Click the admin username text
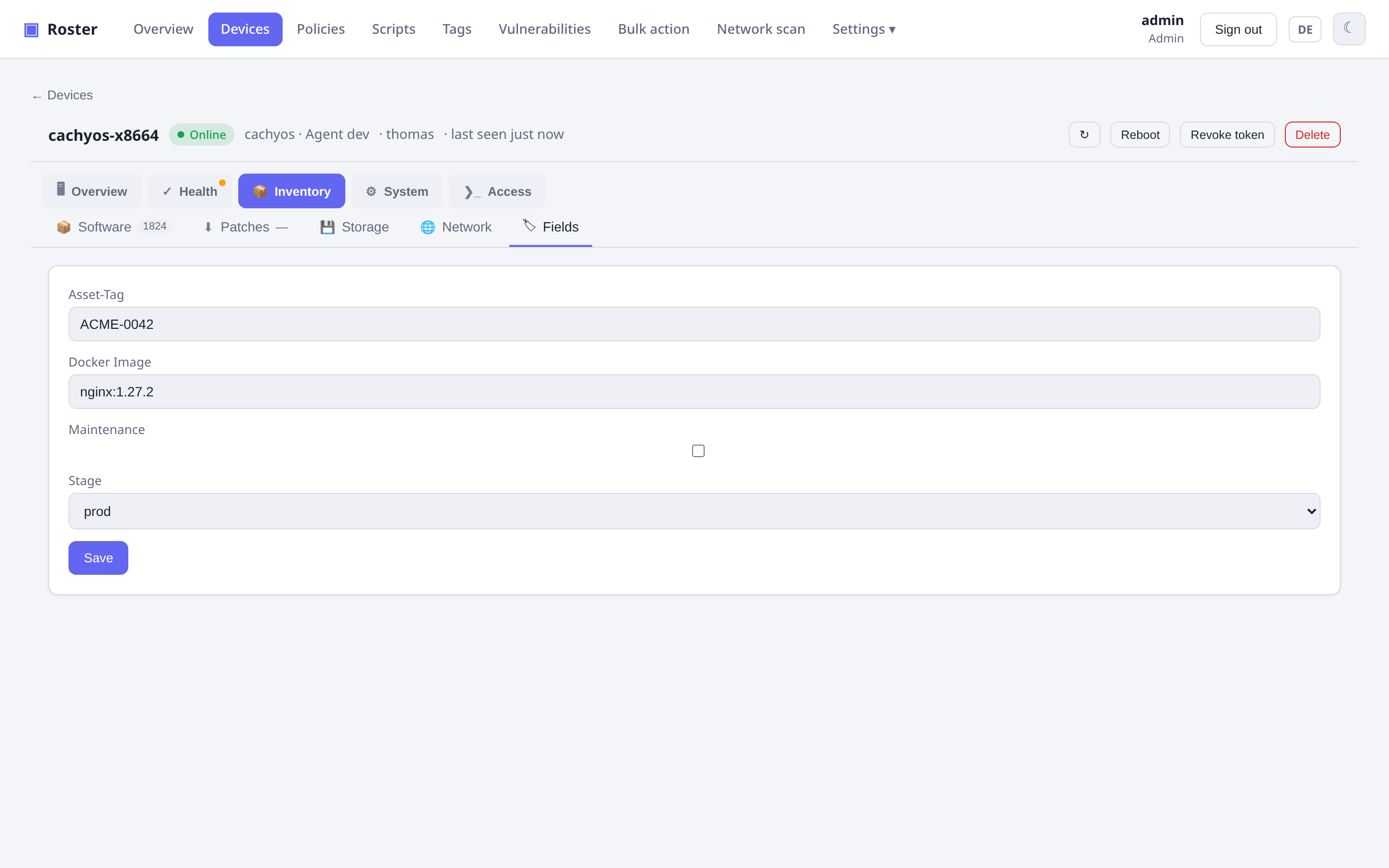The width and height of the screenshot is (1389, 868). point(1162,20)
